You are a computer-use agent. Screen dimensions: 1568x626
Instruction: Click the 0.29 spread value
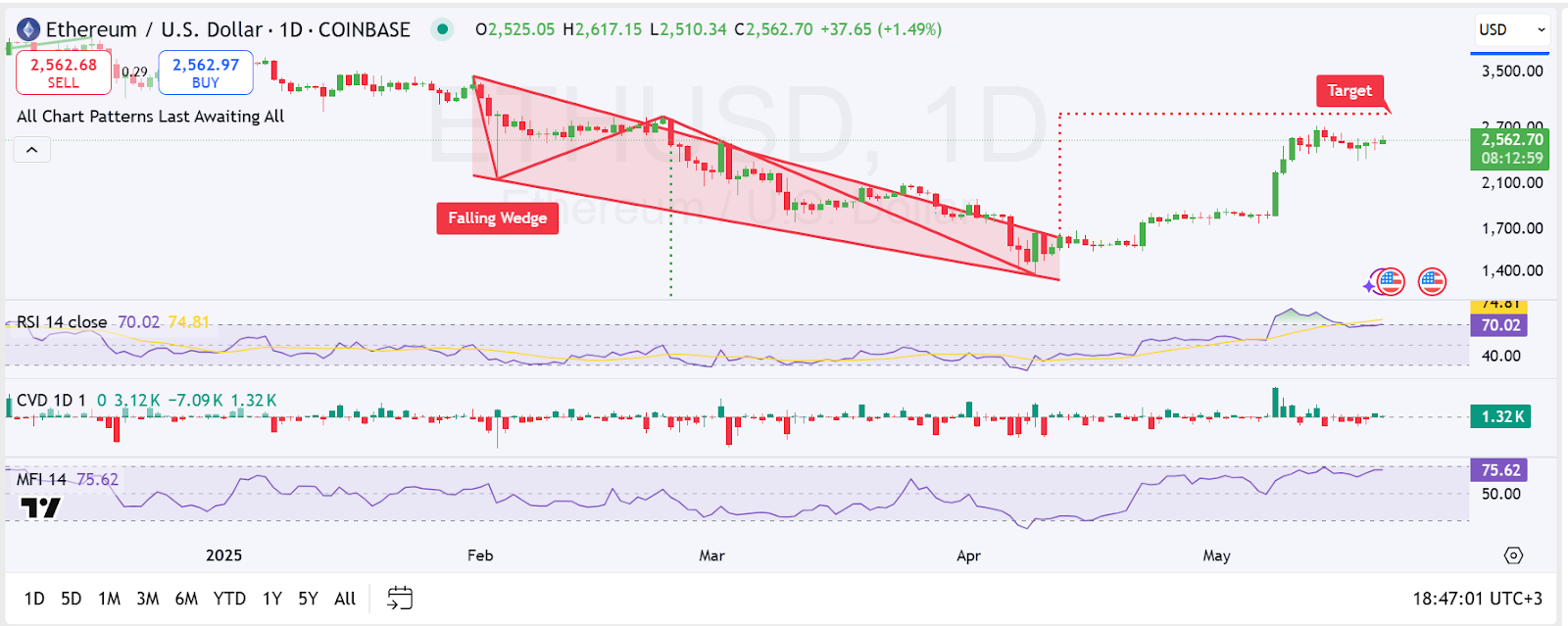click(134, 72)
